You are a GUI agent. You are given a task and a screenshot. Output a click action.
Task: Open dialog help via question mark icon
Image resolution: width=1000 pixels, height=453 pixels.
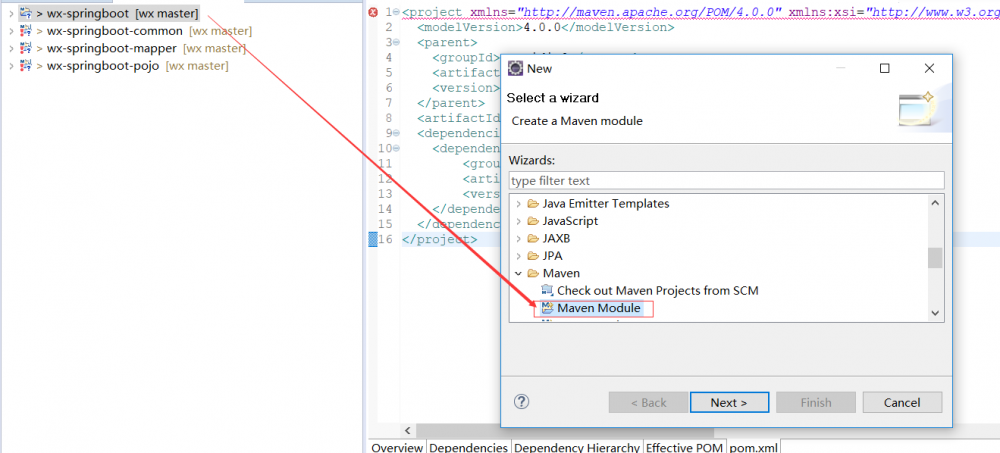coord(522,401)
